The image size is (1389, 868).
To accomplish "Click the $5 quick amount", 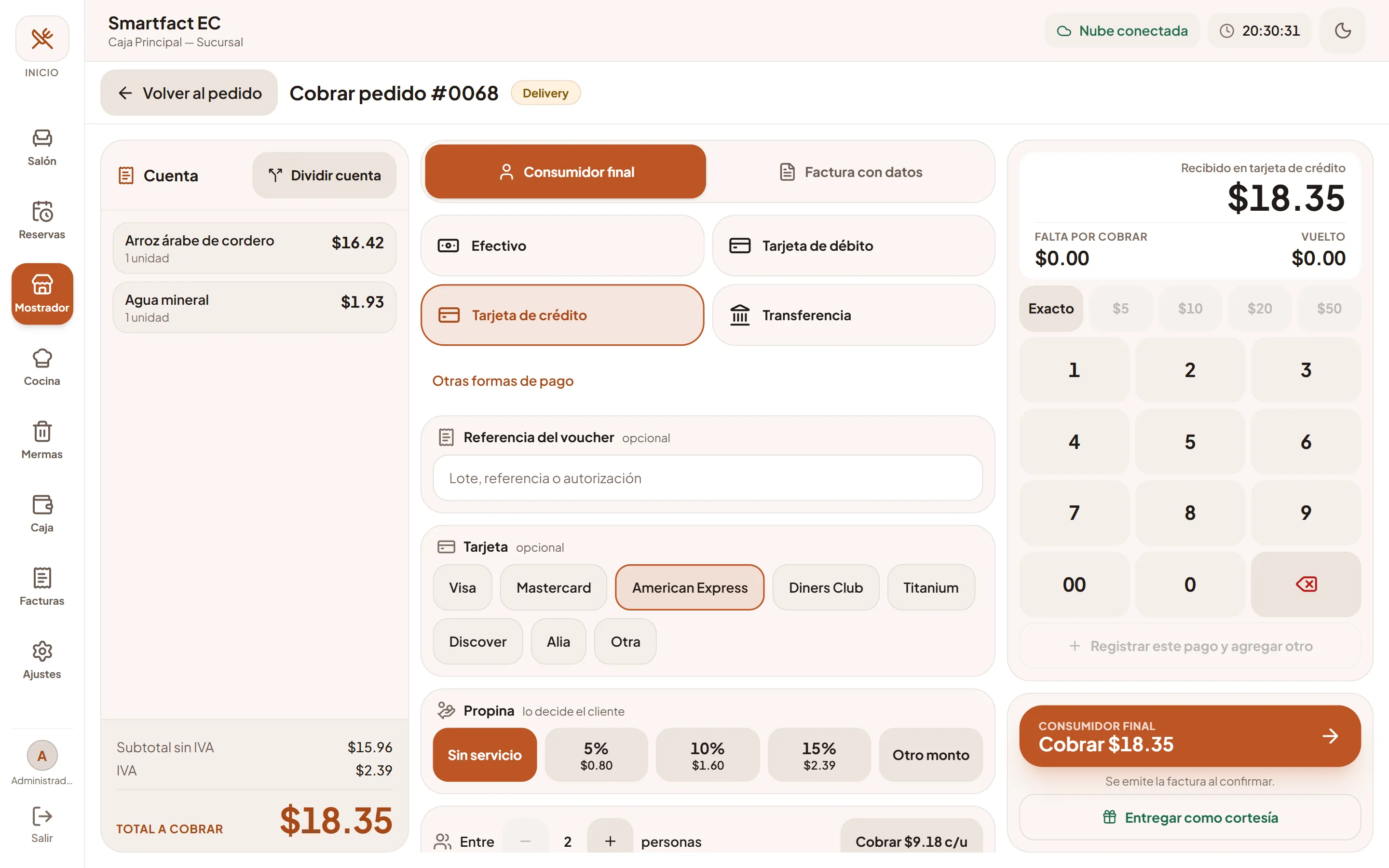I will tap(1120, 308).
